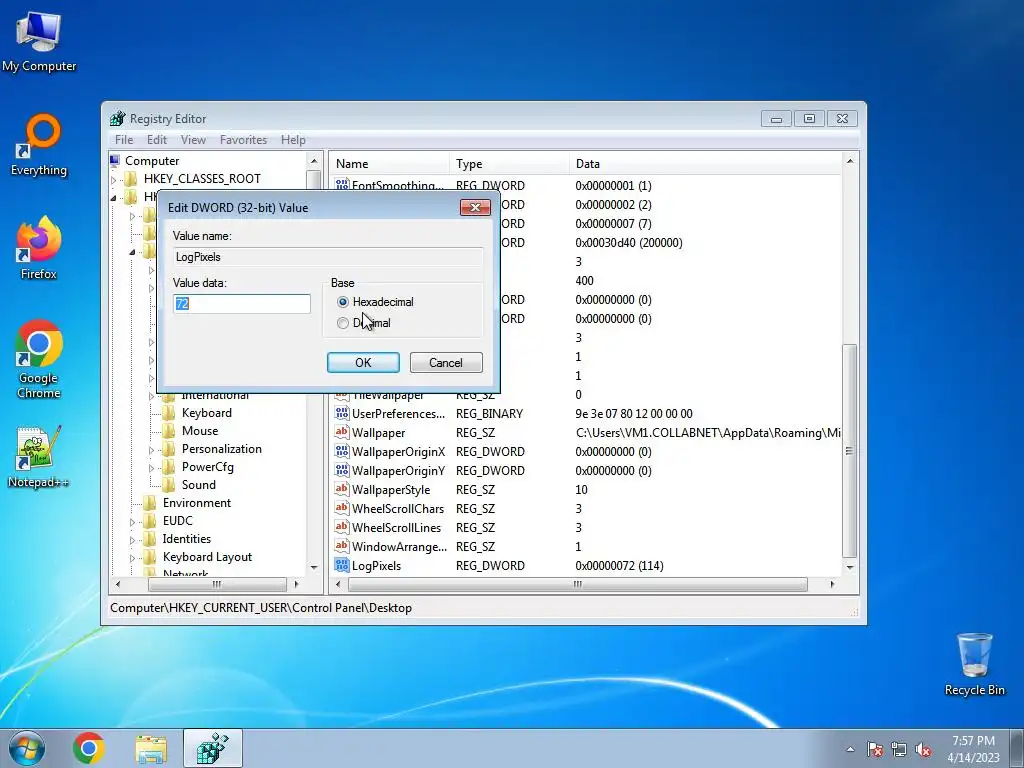Select the WheelScrollChars string icon

click(342, 508)
